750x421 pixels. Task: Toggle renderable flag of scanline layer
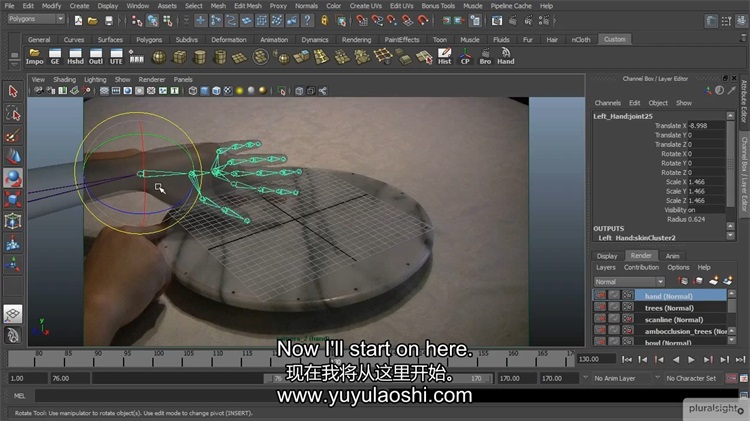pos(600,320)
